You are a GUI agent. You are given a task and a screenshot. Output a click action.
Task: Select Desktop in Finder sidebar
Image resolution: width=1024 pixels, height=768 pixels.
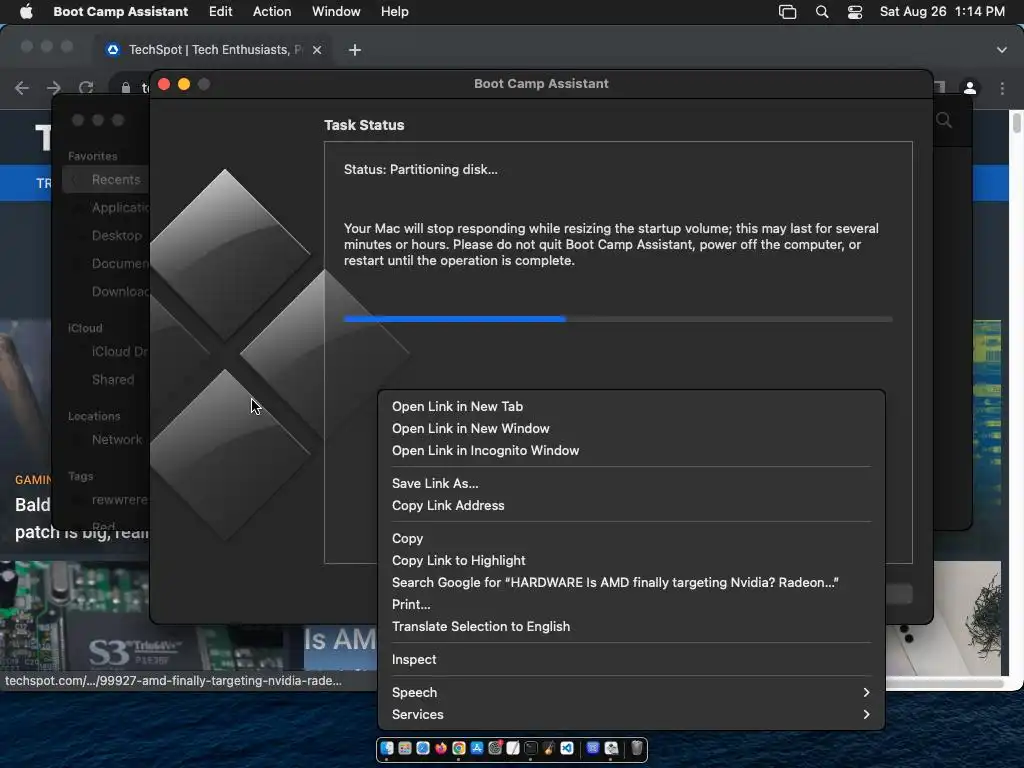pyautogui.click(x=116, y=235)
